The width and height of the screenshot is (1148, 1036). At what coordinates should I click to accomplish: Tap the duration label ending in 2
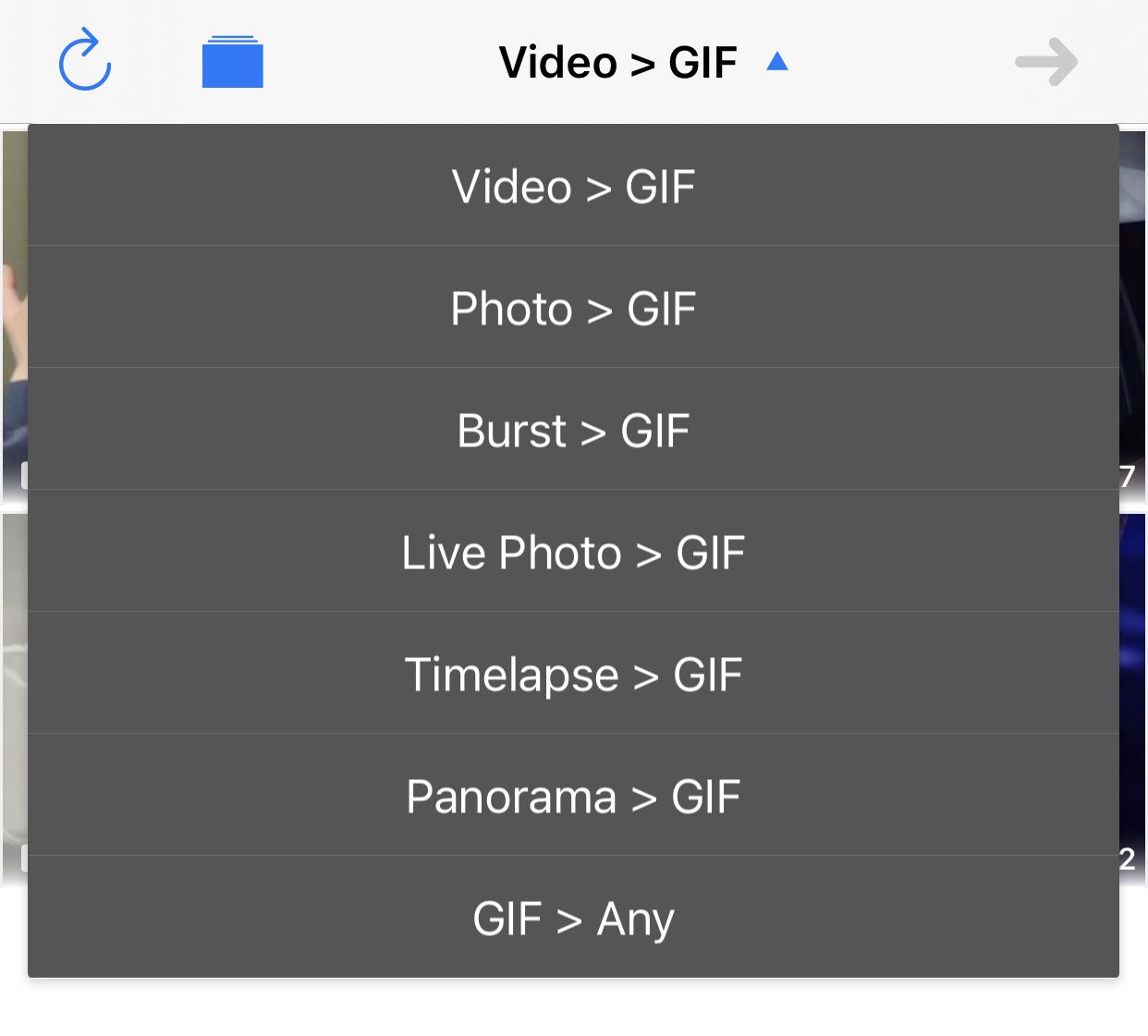pos(1128,859)
